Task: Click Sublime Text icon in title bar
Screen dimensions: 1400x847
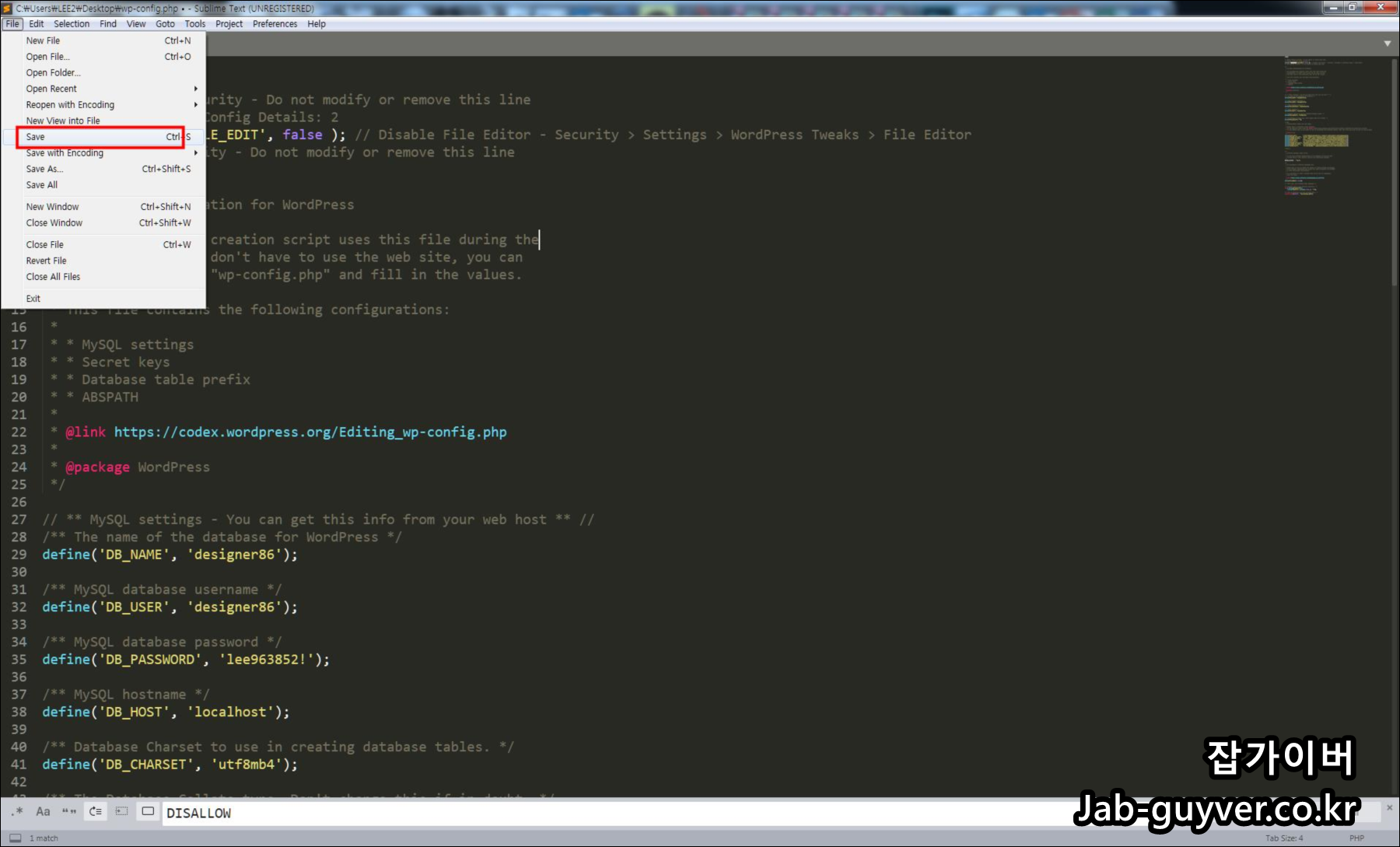Action: click(x=7, y=8)
